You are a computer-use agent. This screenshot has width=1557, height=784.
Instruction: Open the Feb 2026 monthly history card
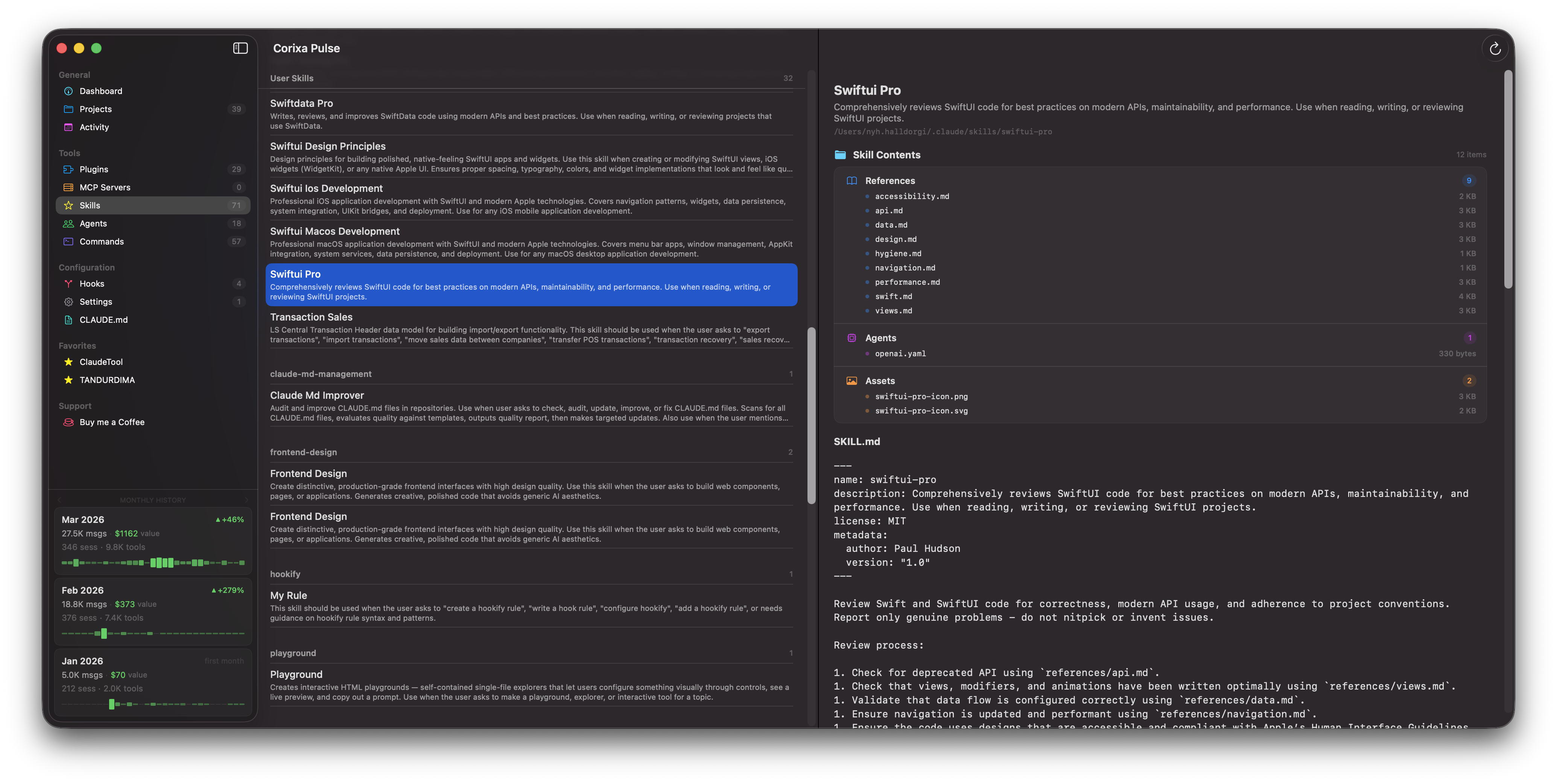152,611
